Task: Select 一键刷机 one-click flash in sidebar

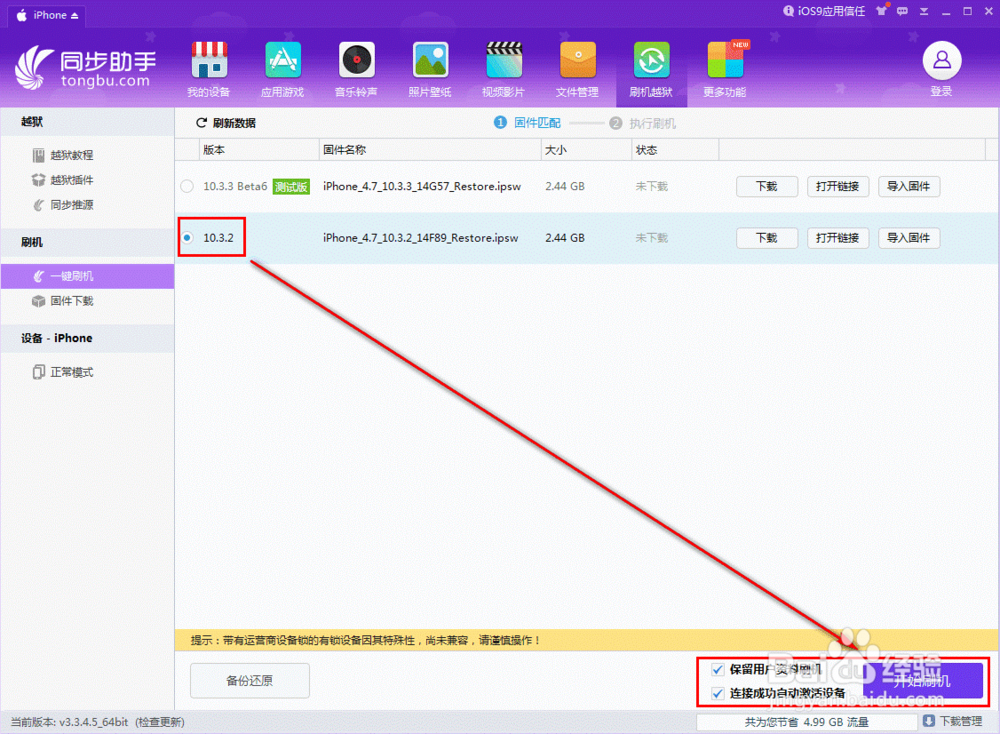Action: [87, 276]
